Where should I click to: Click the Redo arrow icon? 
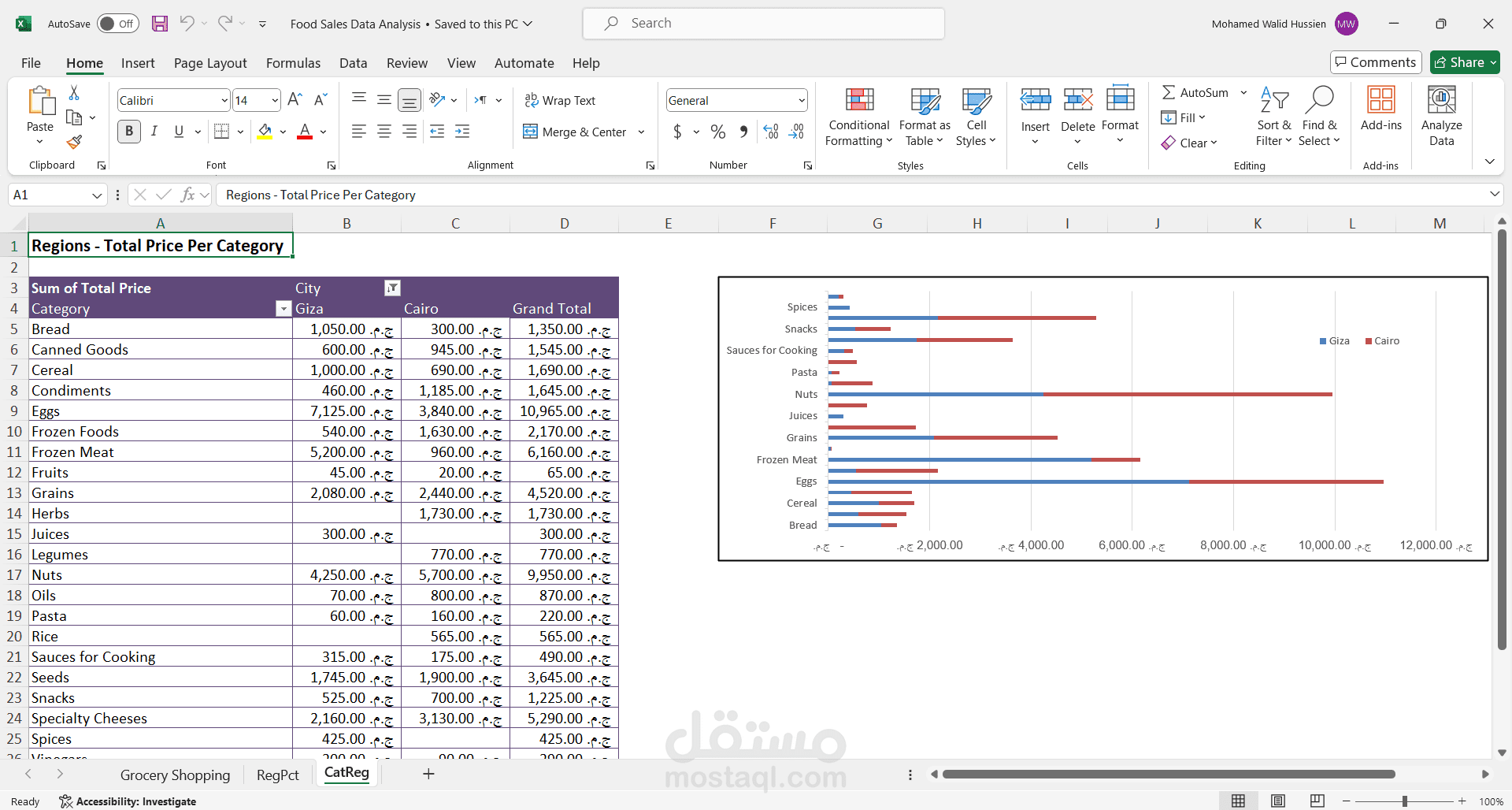pos(225,24)
